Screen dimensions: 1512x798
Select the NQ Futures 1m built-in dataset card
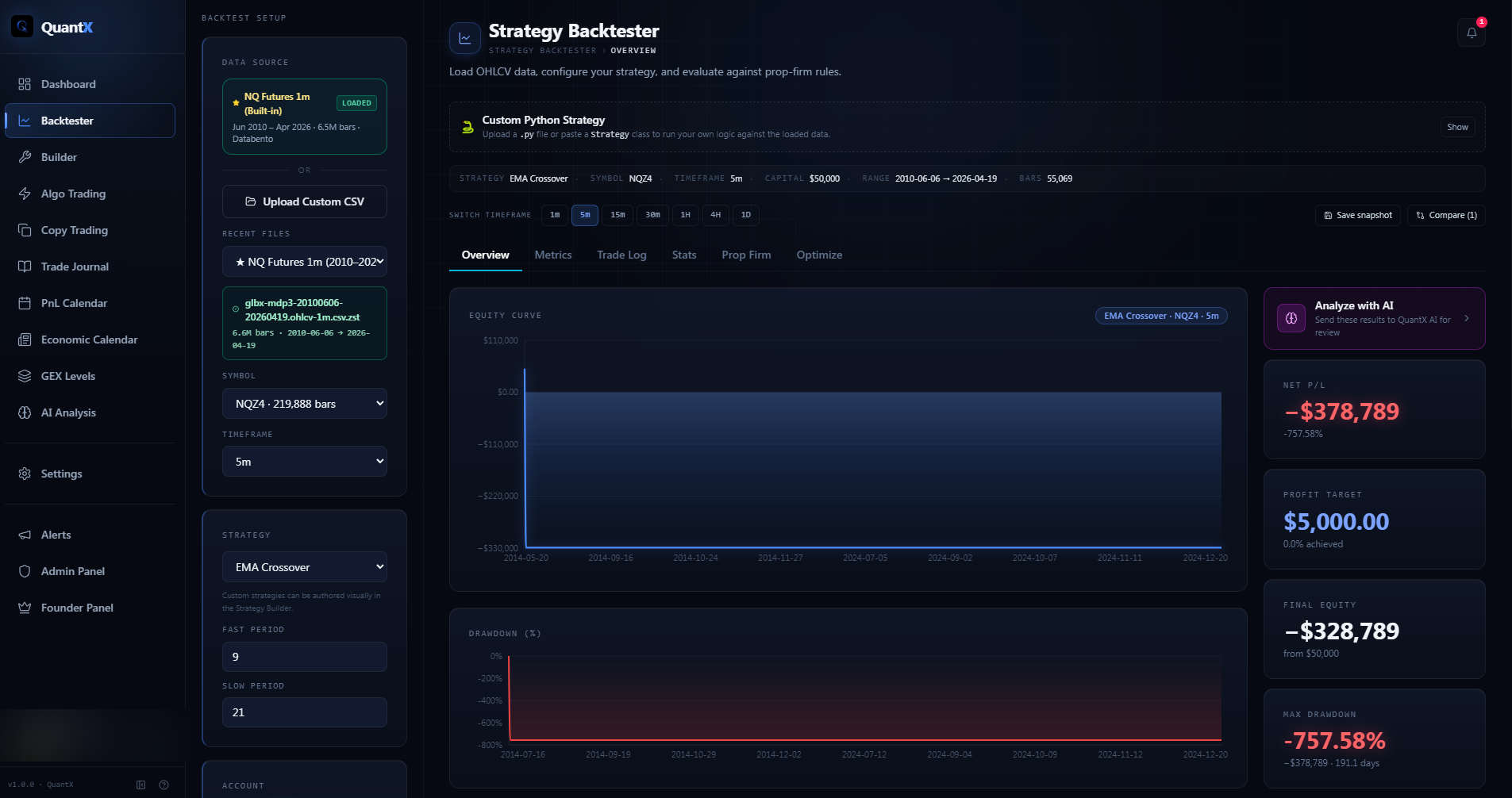click(305, 117)
